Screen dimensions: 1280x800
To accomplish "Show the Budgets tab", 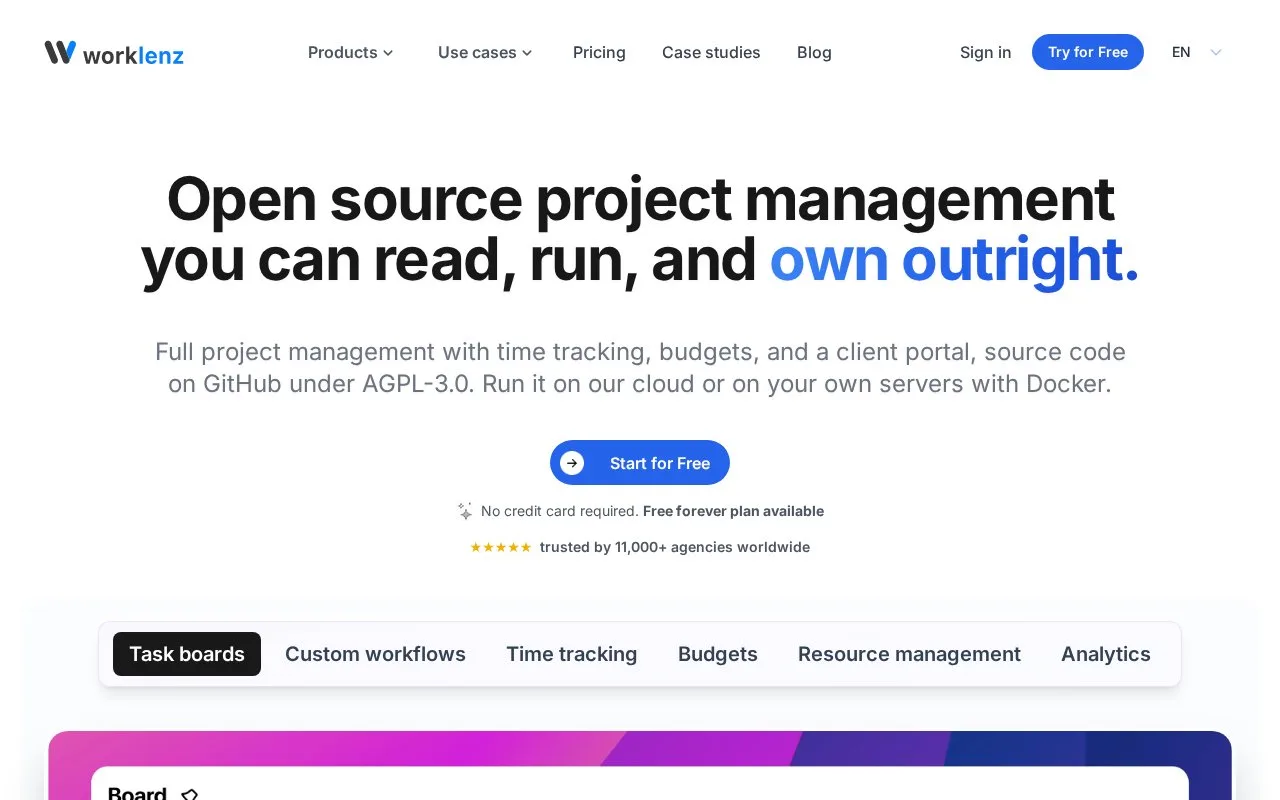I will click(718, 654).
